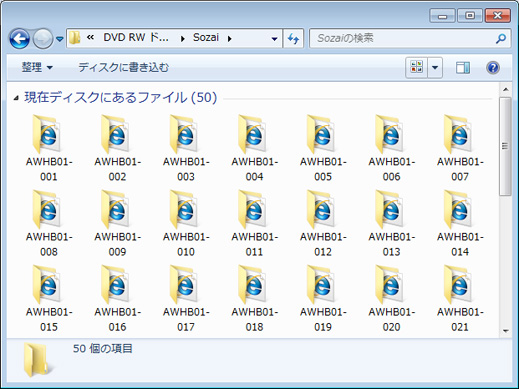Click the change view icon
The width and height of the screenshot is (519, 389).
tap(416, 68)
